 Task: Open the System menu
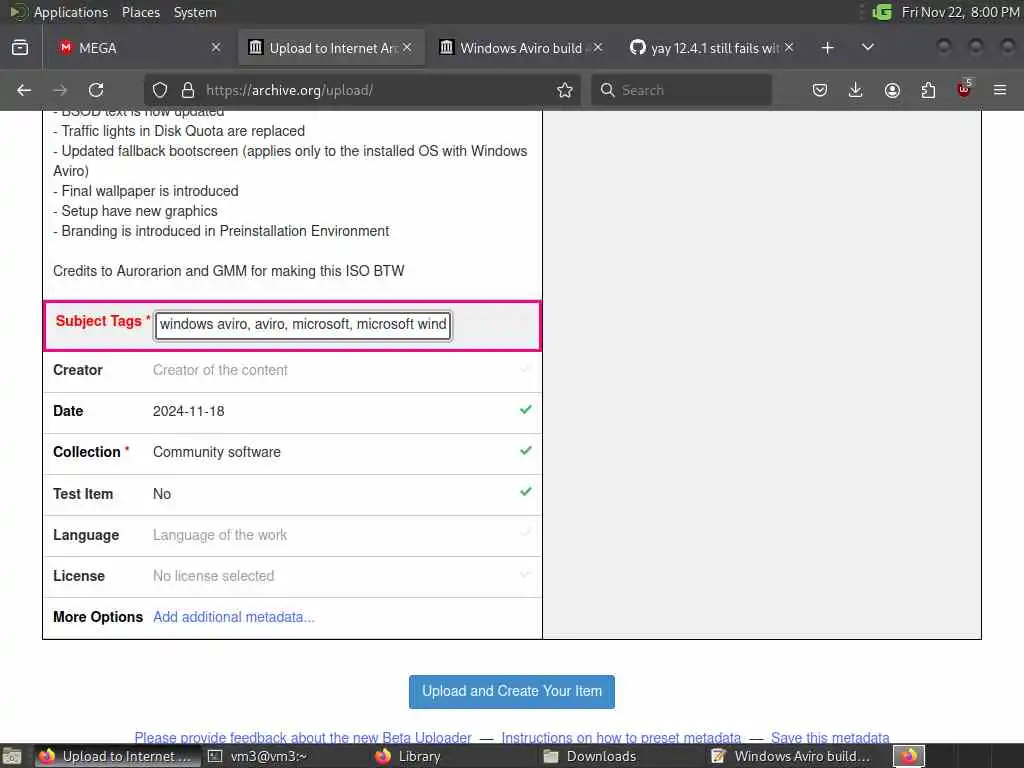pyautogui.click(x=195, y=12)
